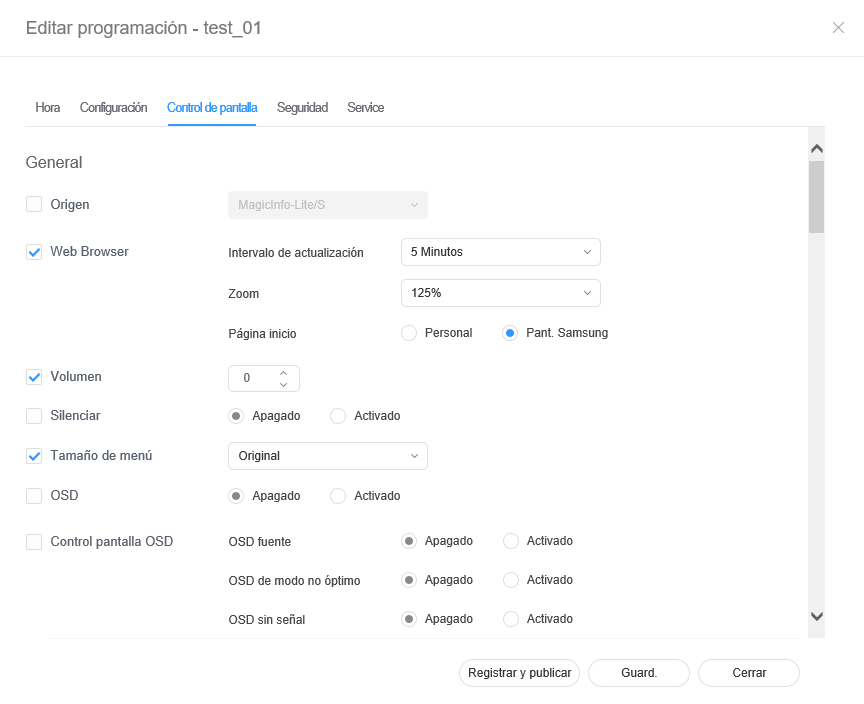Enable the Origen checkbox
The image size is (864, 704).
point(34,205)
